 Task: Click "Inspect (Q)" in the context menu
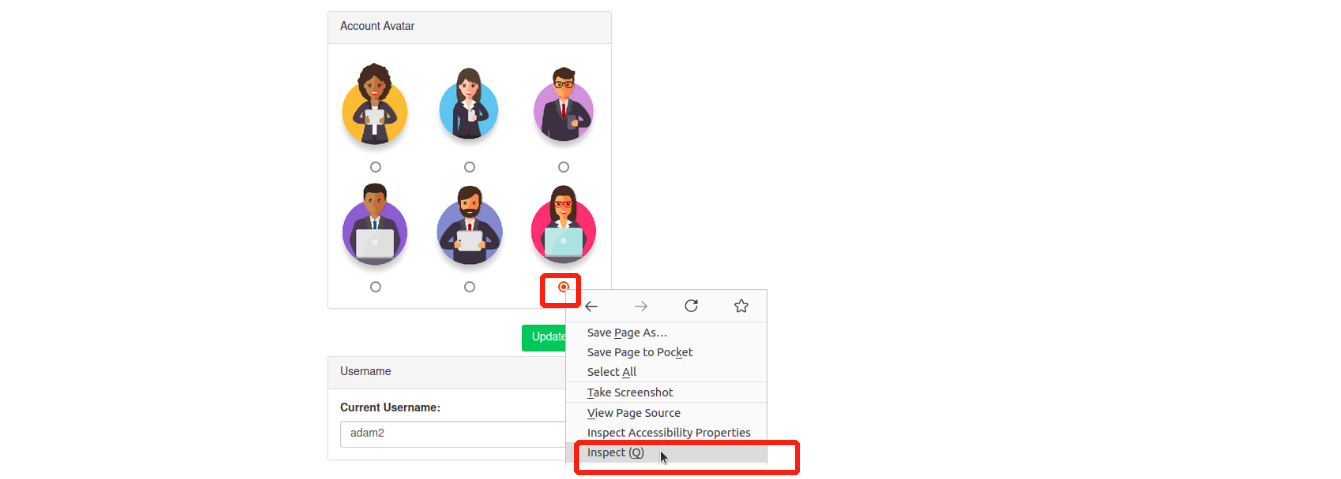[615, 453]
